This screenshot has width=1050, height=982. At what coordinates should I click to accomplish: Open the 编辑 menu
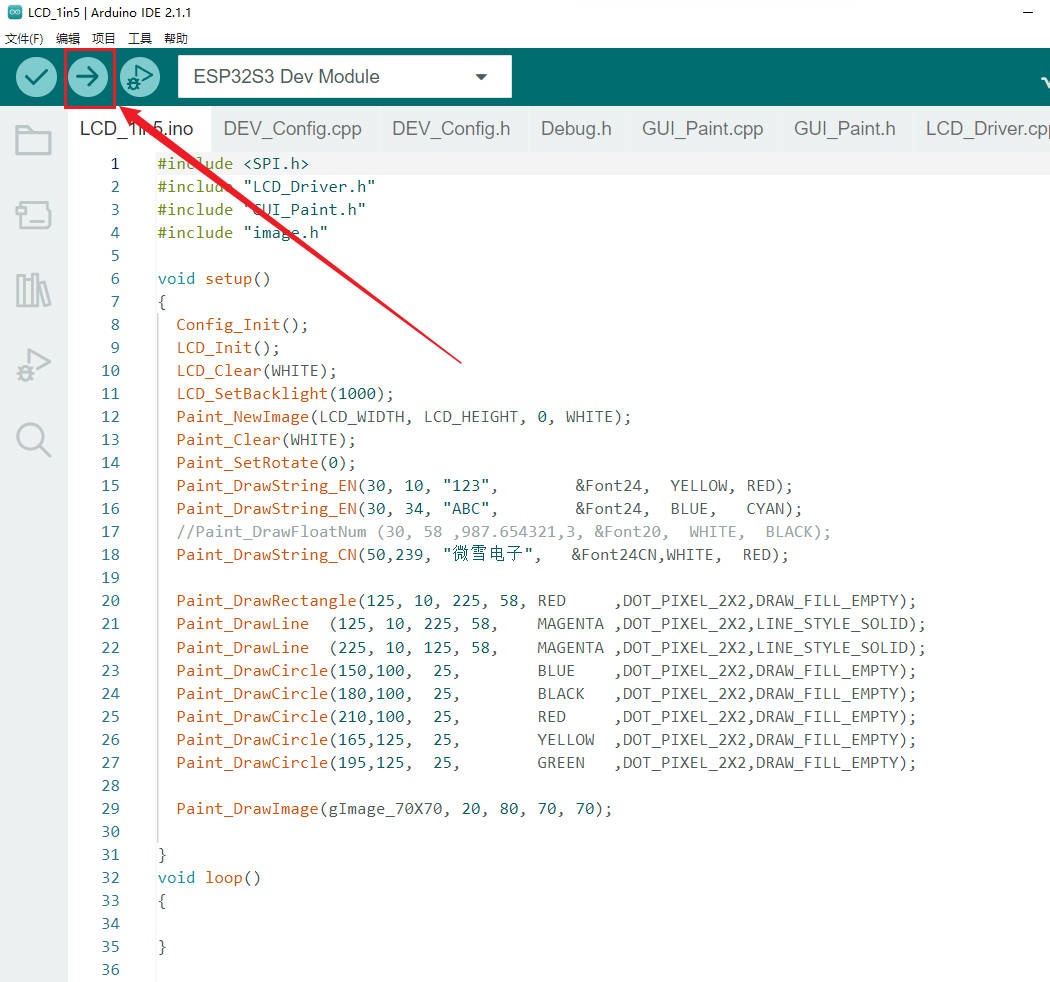pyautogui.click(x=68, y=39)
